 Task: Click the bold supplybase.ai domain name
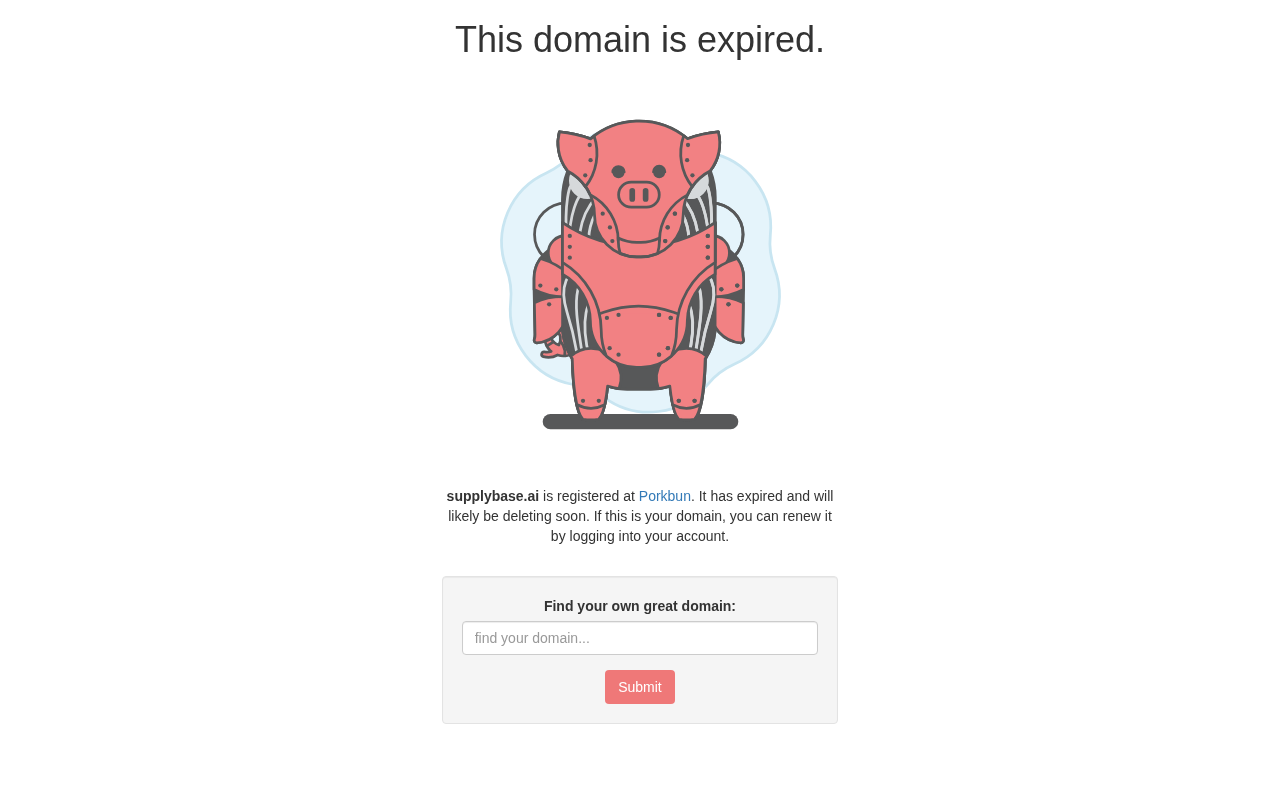493,496
